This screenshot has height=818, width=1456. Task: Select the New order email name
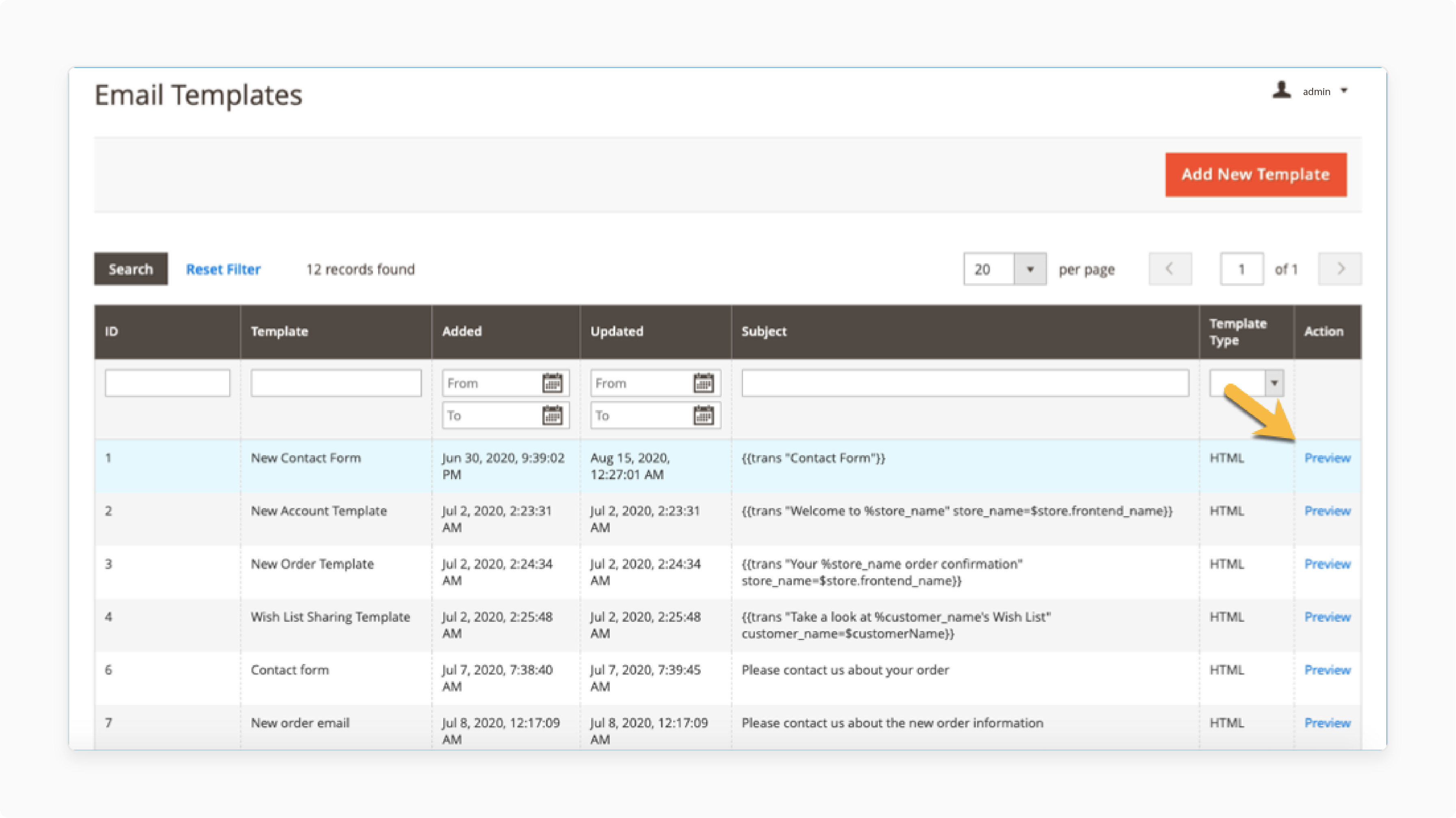[300, 723]
